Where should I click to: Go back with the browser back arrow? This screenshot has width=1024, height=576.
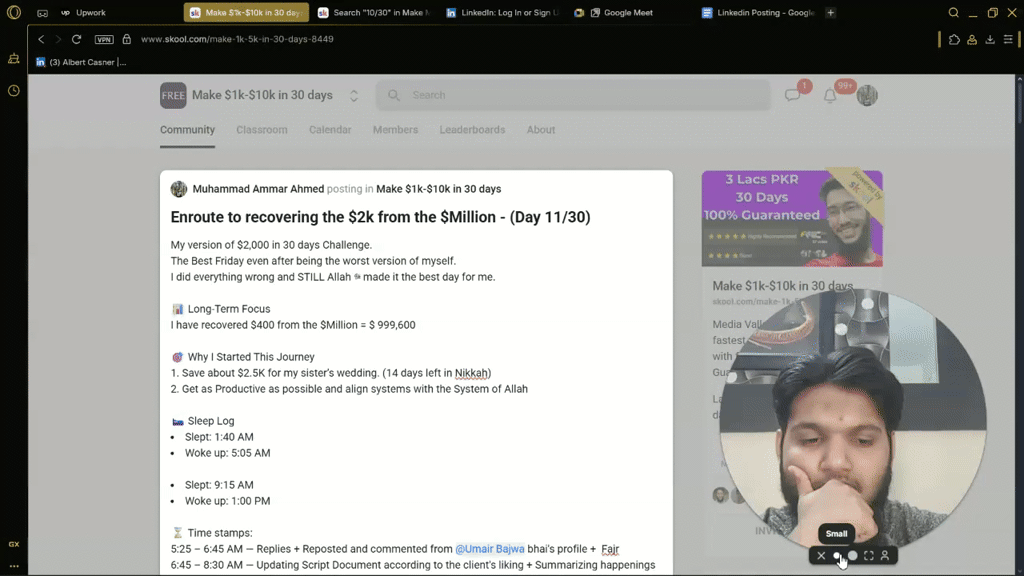pyautogui.click(x=41, y=39)
